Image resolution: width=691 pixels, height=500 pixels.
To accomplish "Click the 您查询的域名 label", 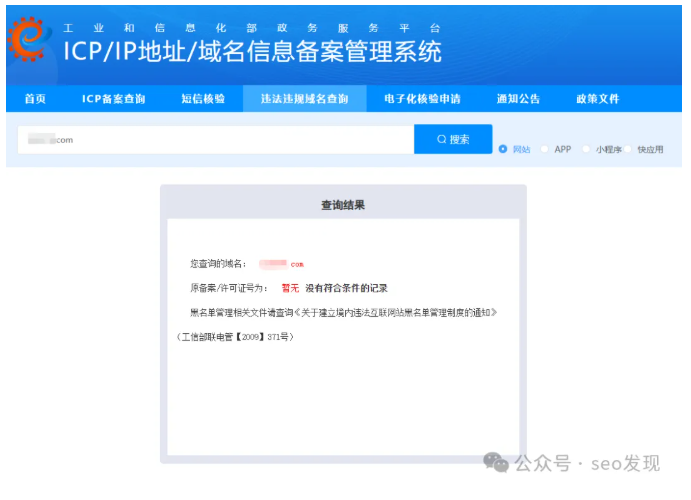I will click(x=218, y=264).
